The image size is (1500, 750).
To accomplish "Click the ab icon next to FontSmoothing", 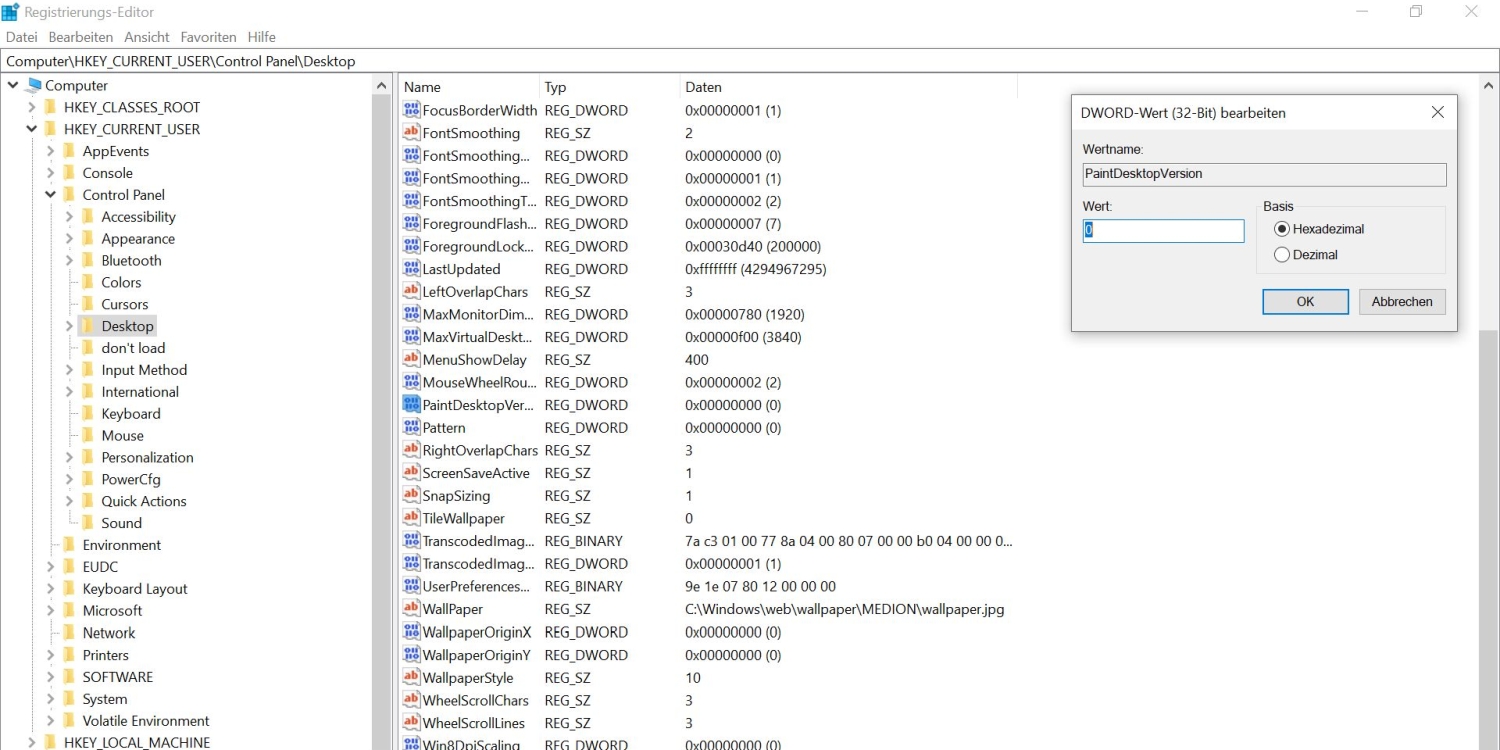I will pos(411,132).
